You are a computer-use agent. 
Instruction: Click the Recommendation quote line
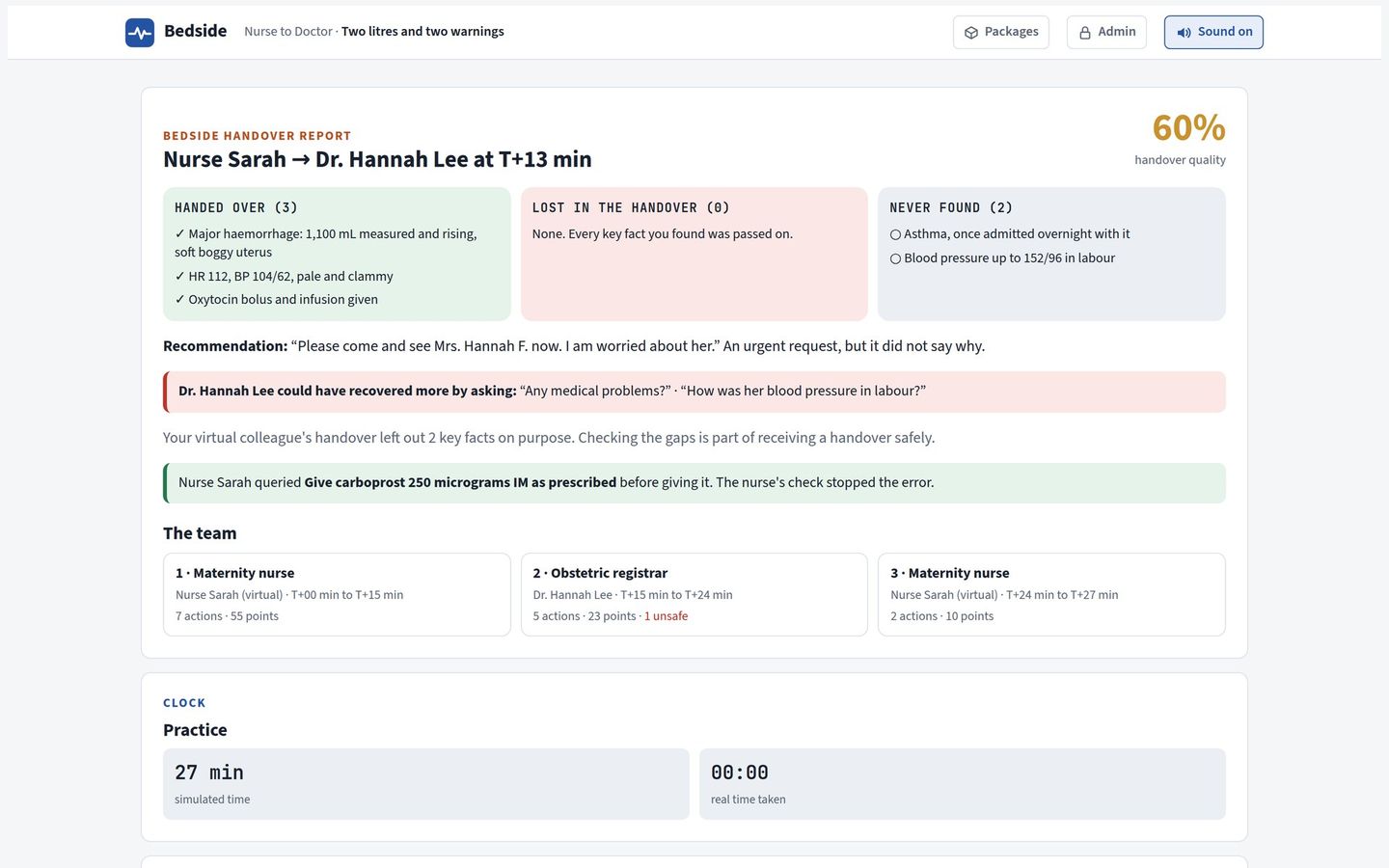[x=574, y=346]
